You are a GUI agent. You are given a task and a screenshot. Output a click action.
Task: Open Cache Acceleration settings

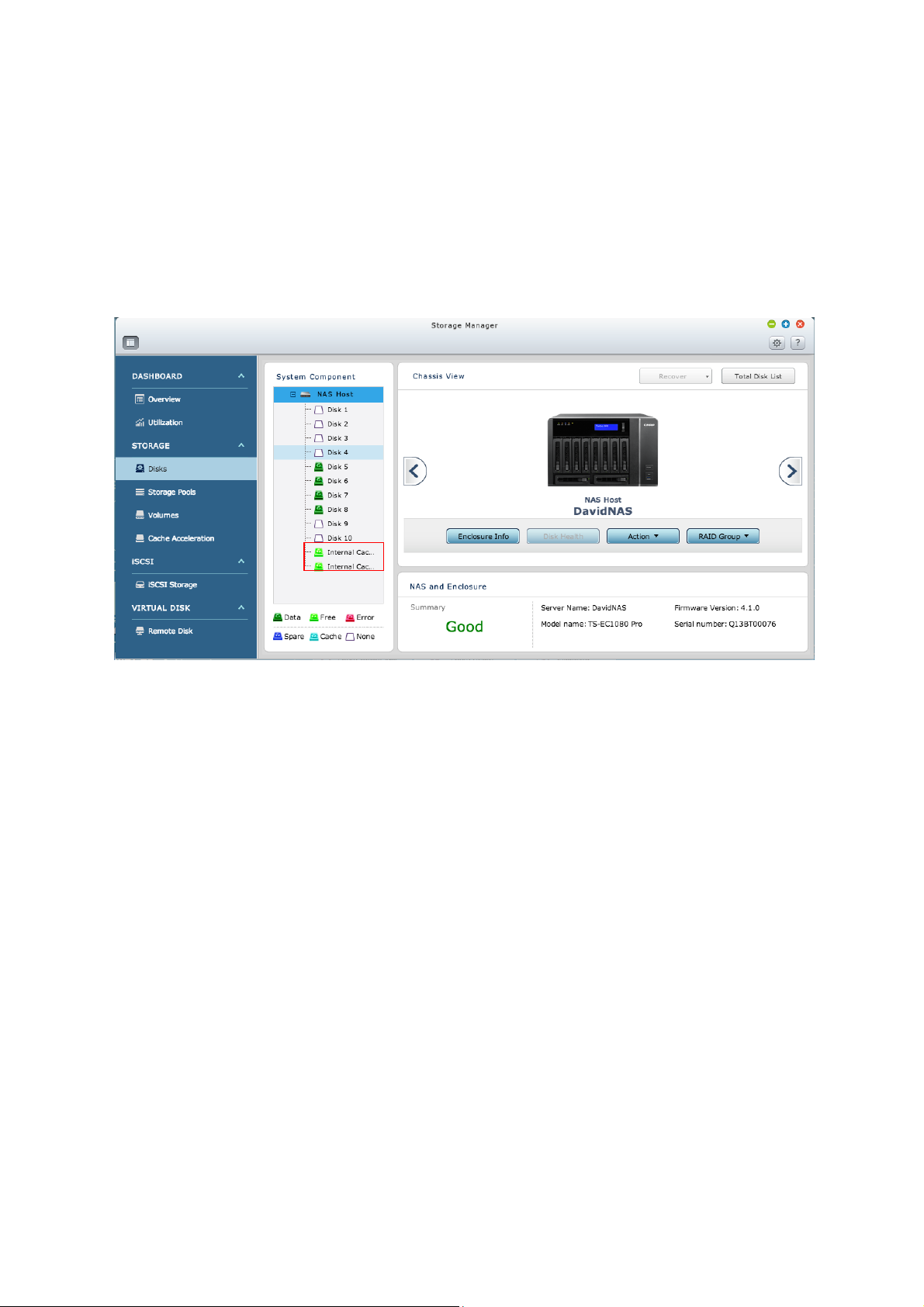181,538
